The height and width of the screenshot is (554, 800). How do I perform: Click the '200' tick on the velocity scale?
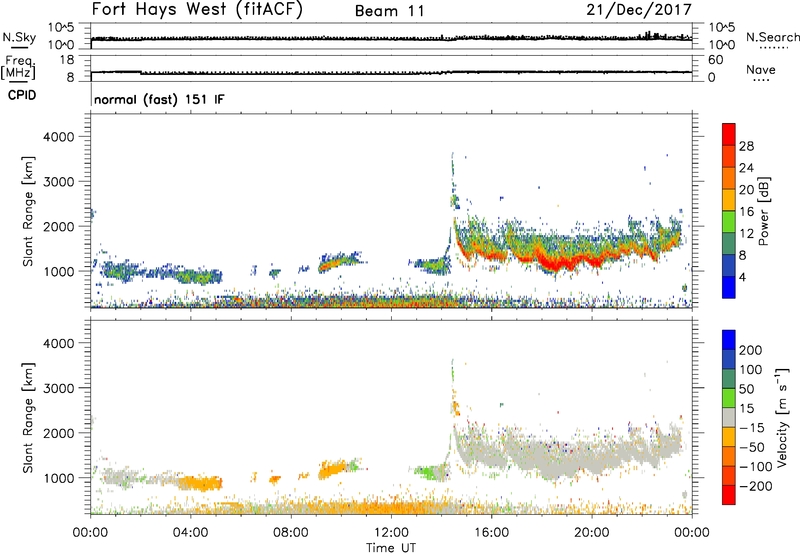click(x=751, y=350)
